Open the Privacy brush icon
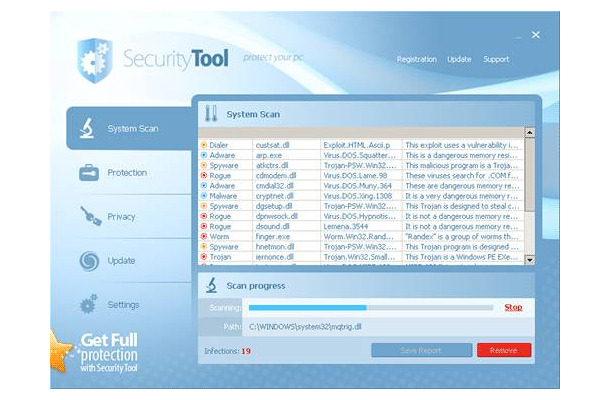The image size is (610, 400). [x=91, y=216]
